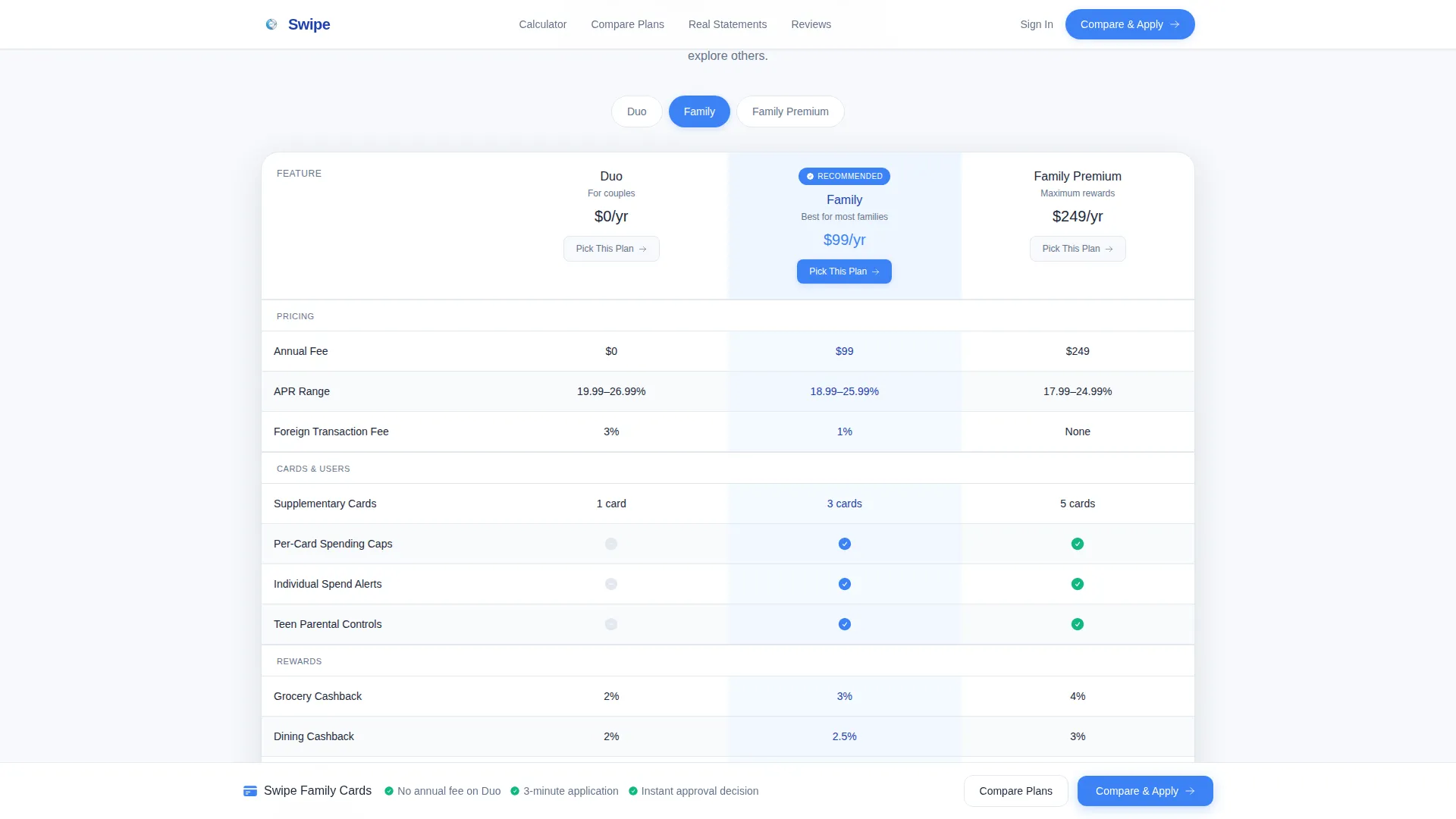Click the 3 cards cell
1456x819 pixels.
(x=844, y=504)
